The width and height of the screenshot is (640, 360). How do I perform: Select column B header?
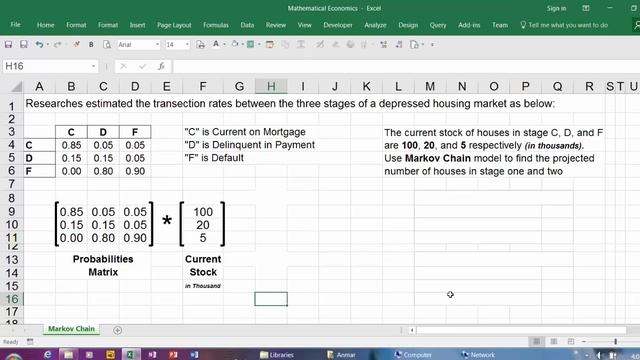coord(71,87)
